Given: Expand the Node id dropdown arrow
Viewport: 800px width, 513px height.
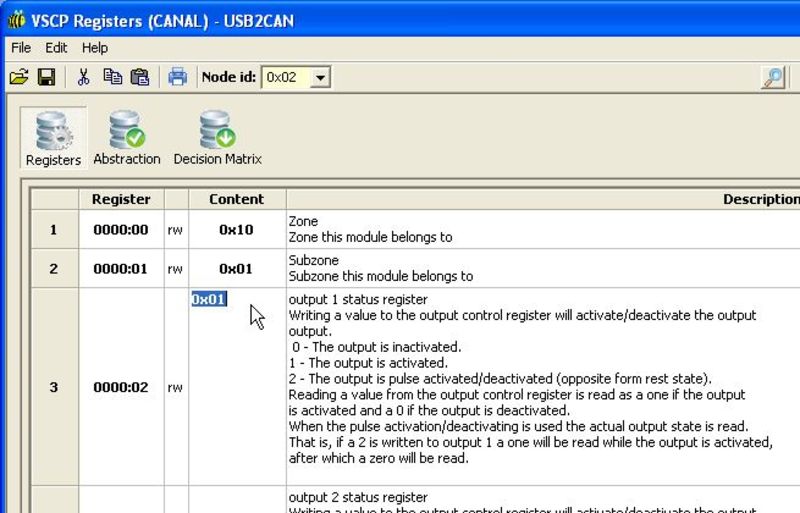Looking at the screenshot, I should point(320,77).
